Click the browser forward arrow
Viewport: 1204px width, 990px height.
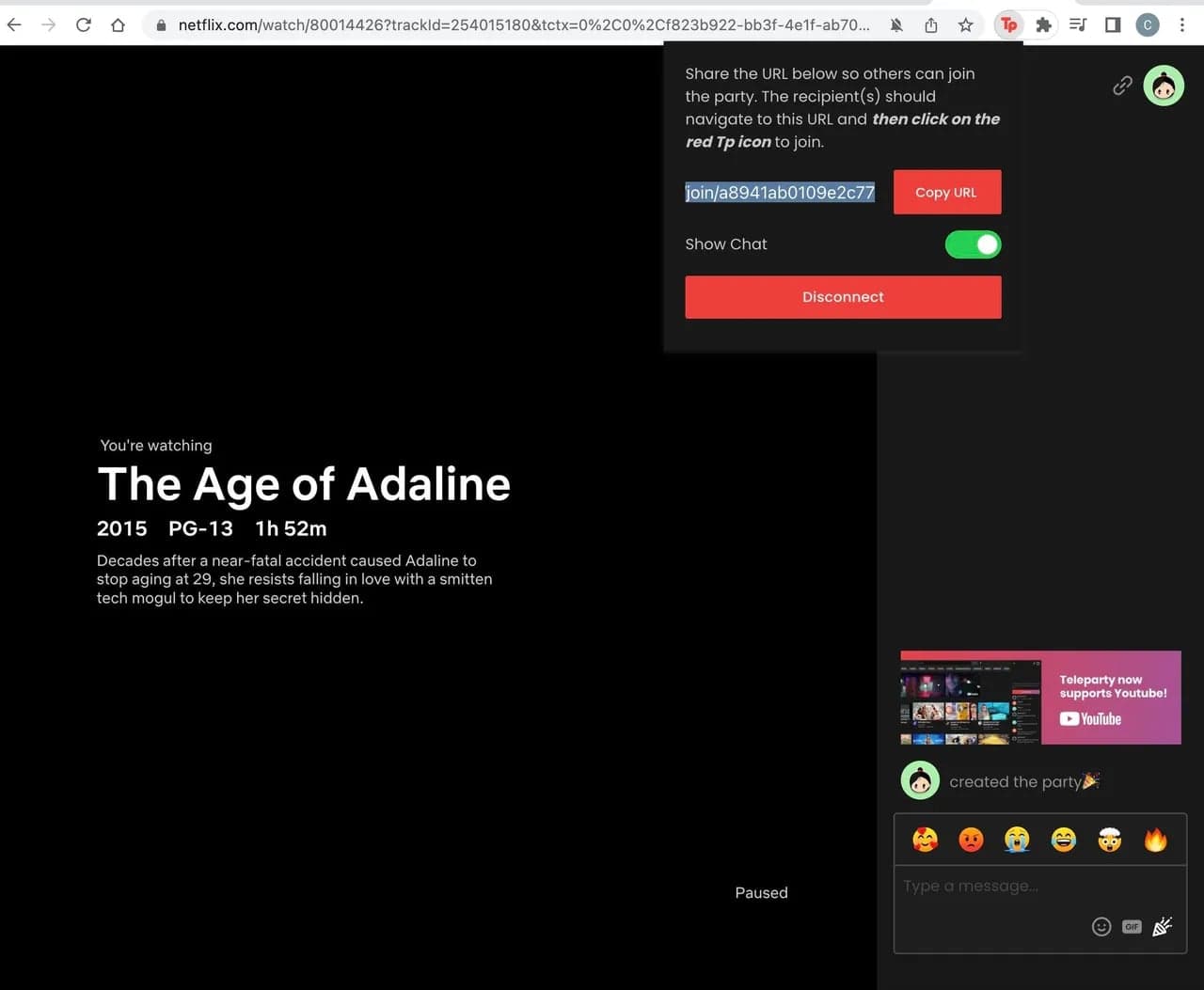coord(49,25)
